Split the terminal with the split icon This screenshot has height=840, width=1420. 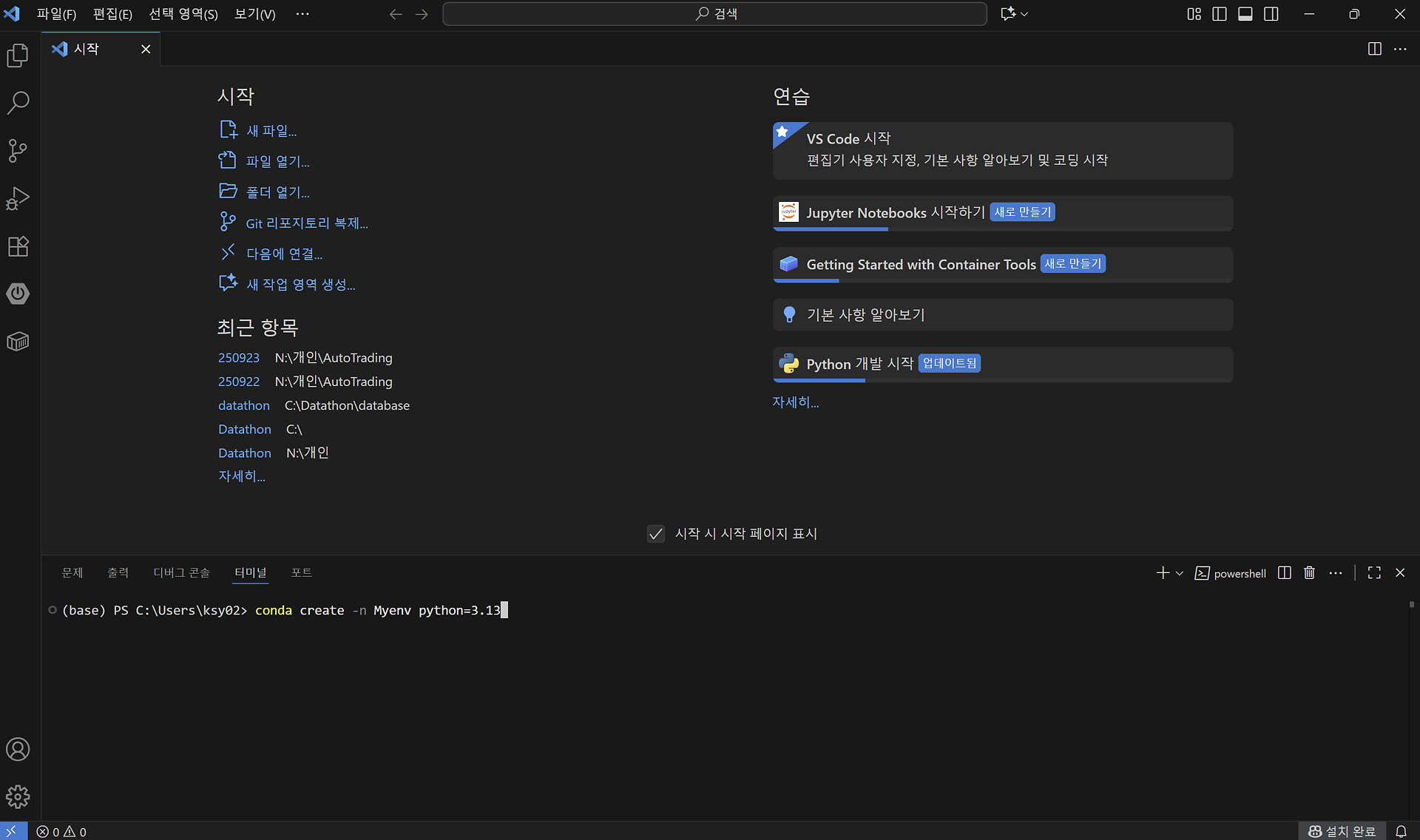[x=1285, y=573]
